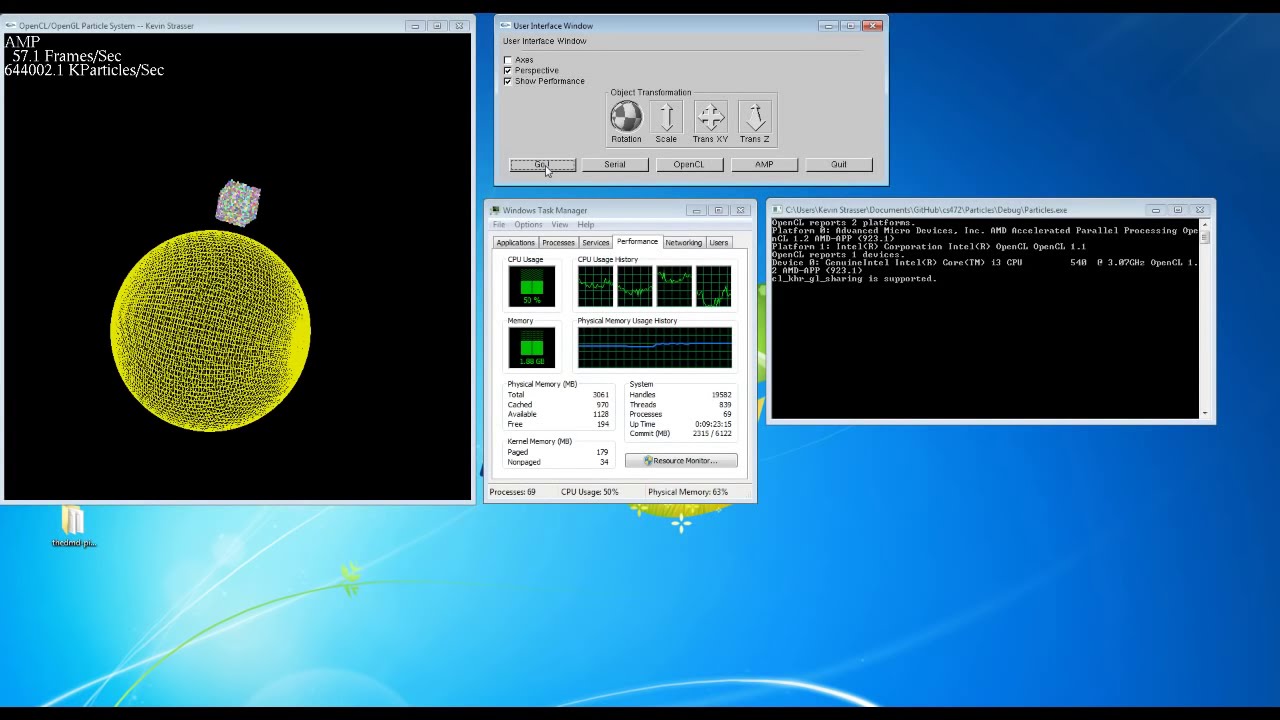Click the last CPU Usage History graph
This screenshot has width=1280, height=720.
[714, 287]
